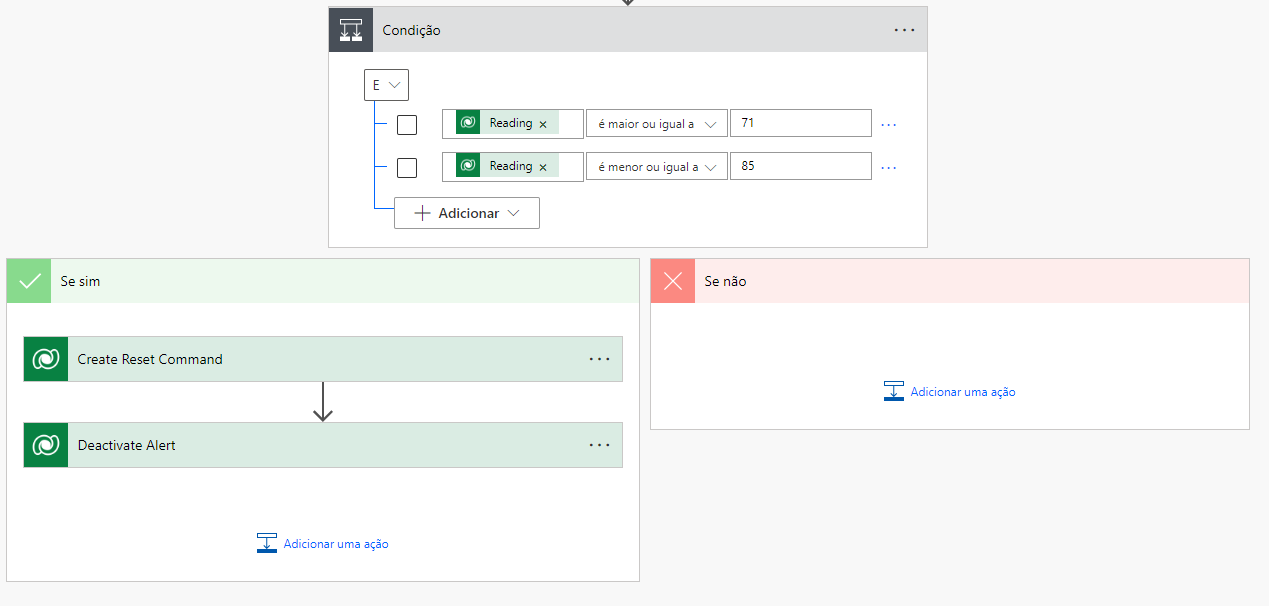Click first row Reading input field
Viewport: 1269px width, 606px height.
point(513,124)
